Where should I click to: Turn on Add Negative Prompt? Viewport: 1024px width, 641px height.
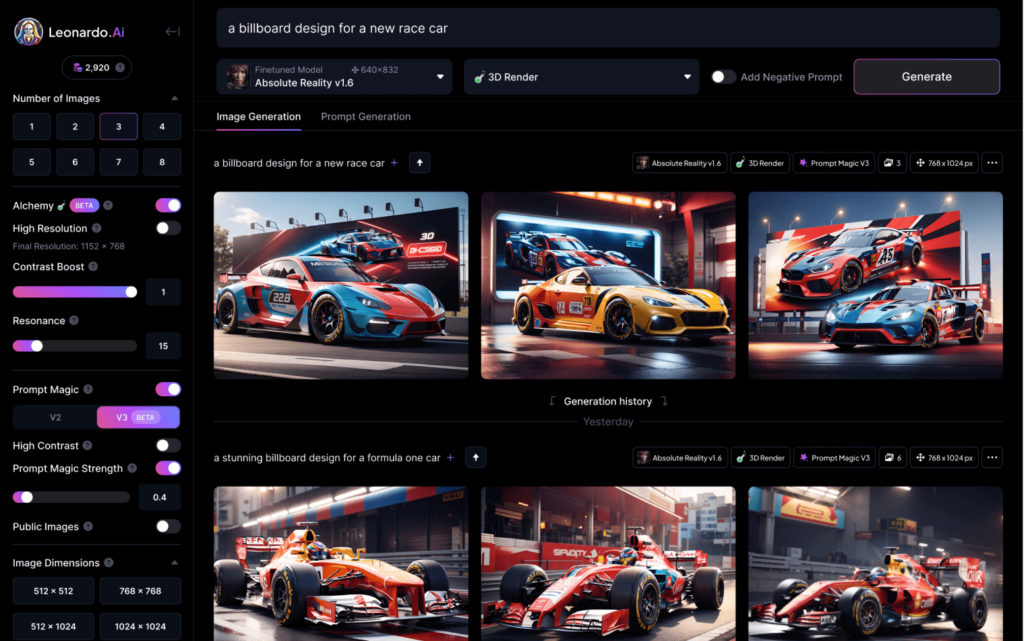(x=723, y=77)
